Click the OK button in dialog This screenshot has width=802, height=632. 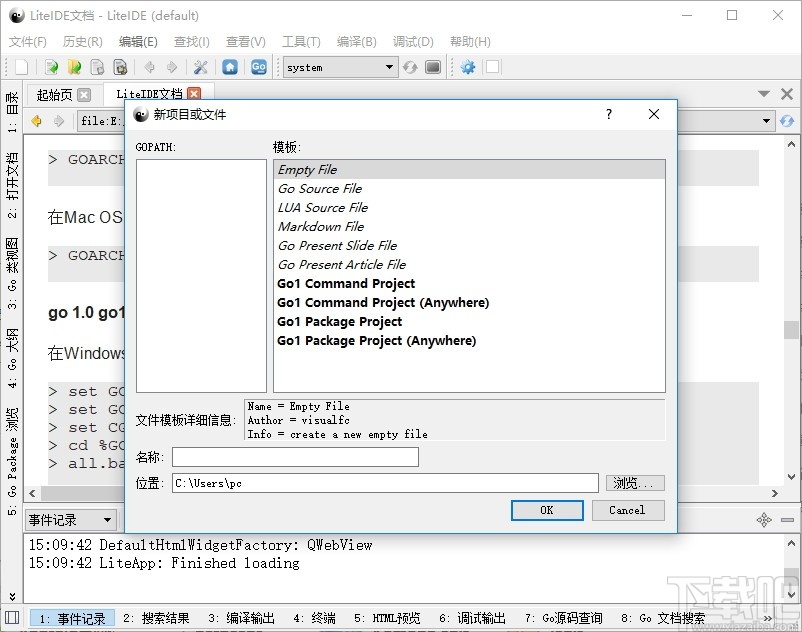tap(547, 510)
